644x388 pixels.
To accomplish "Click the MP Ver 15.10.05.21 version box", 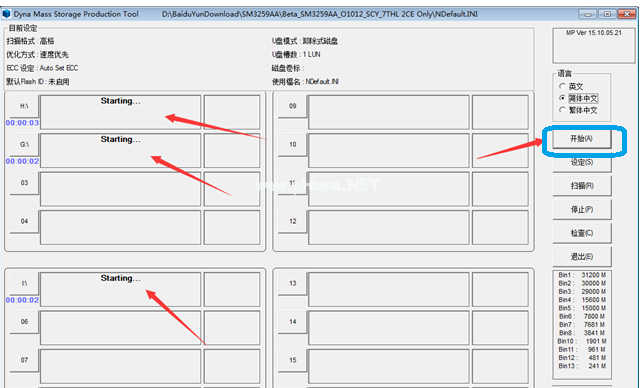I will coord(593,45).
